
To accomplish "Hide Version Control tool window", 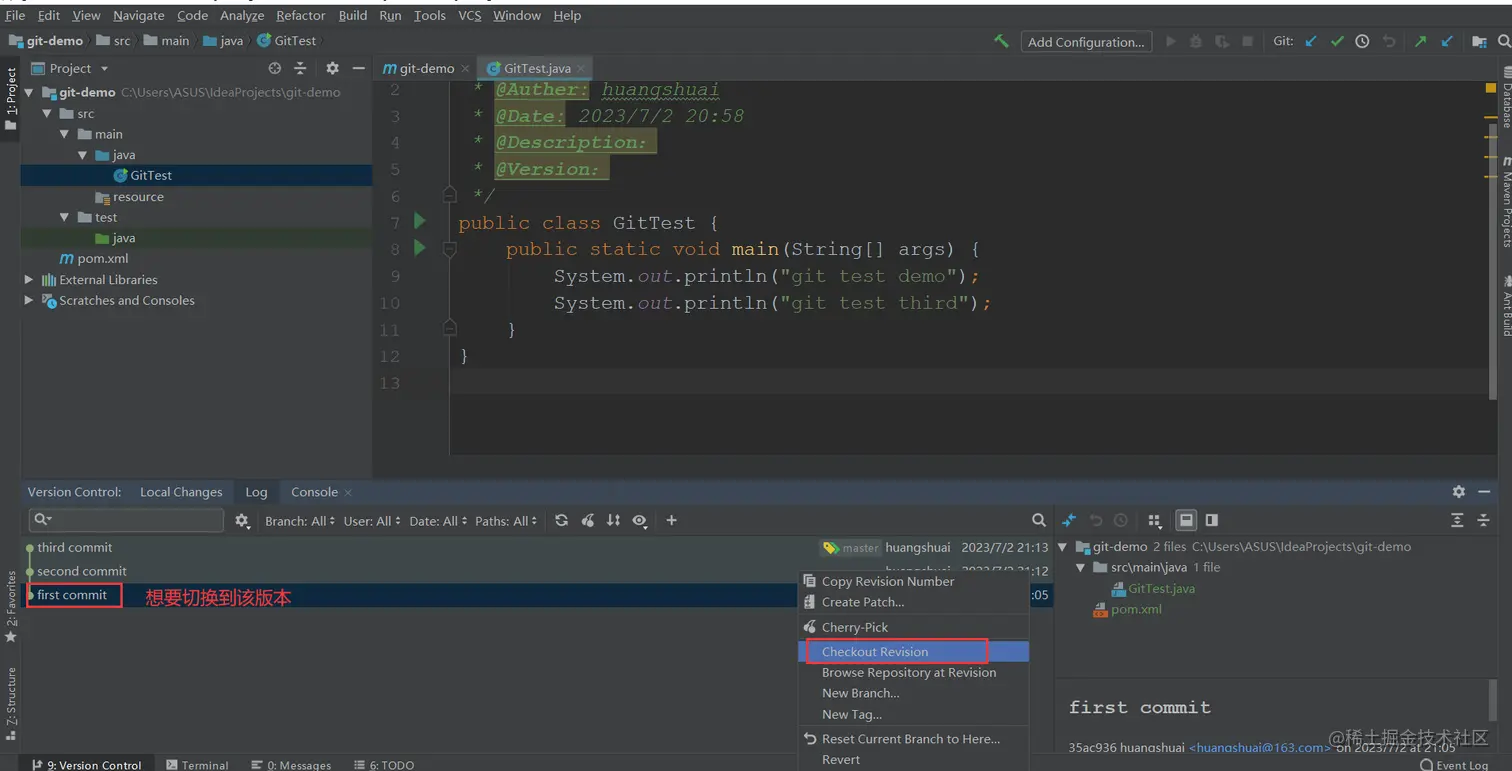I will 1484,492.
